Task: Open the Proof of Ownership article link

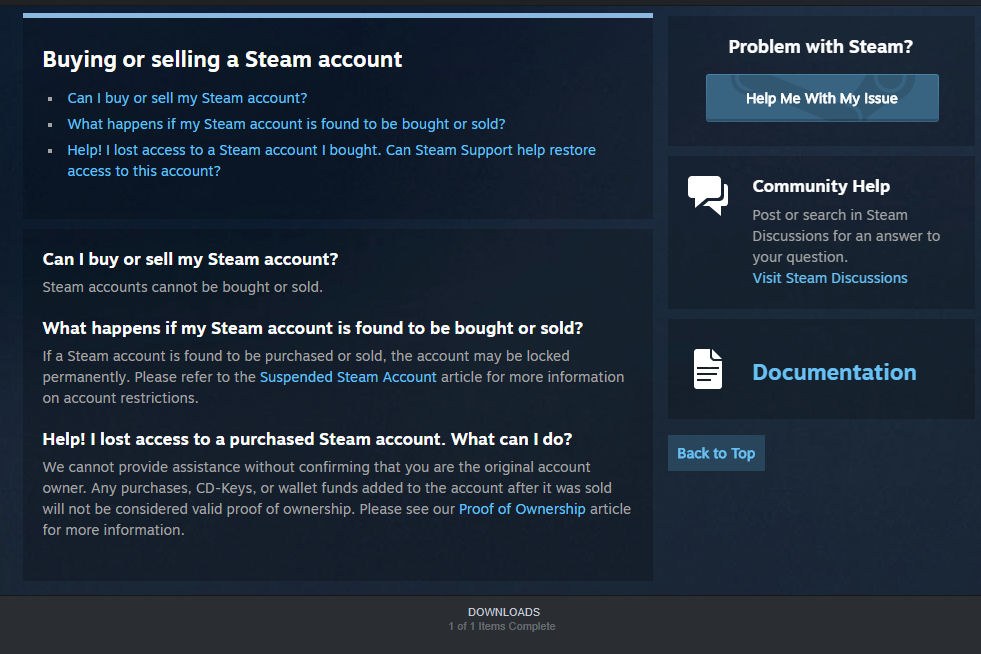Action: (x=521, y=509)
